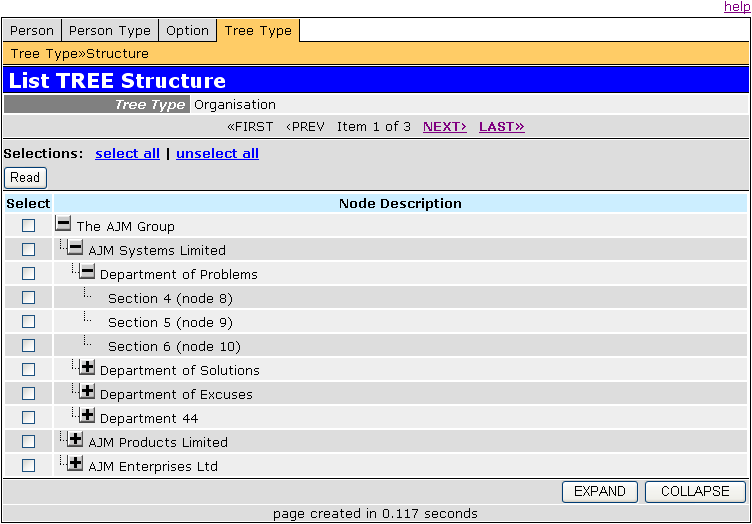Tick the checkbox for The AJM Group
752x524 pixels.
[28, 226]
